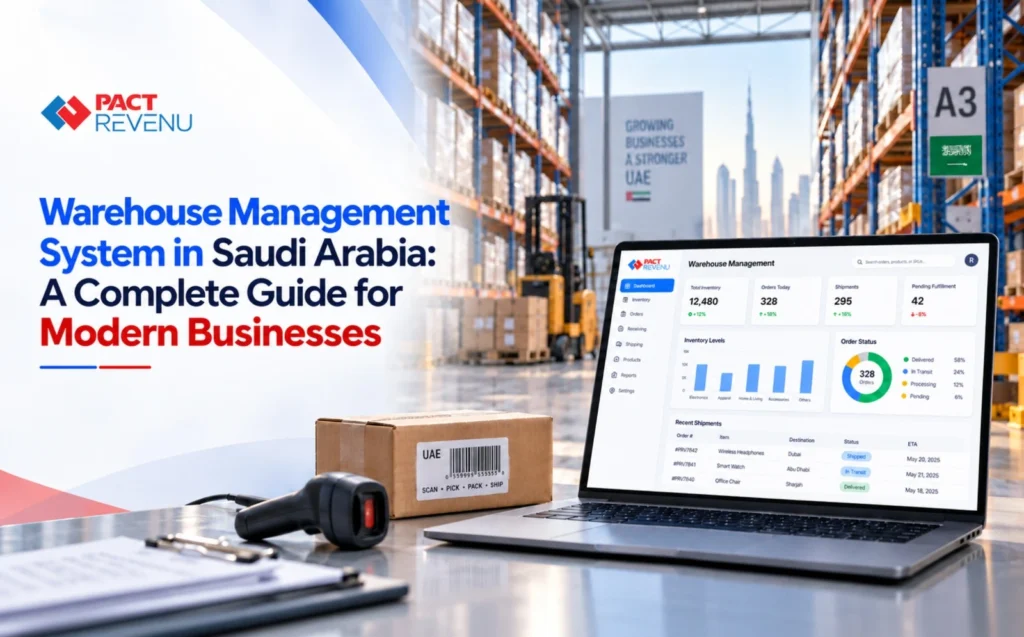Click the Total Inventory value 12,480
The height and width of the screenshot is (637, 1024).
point(703,301)
